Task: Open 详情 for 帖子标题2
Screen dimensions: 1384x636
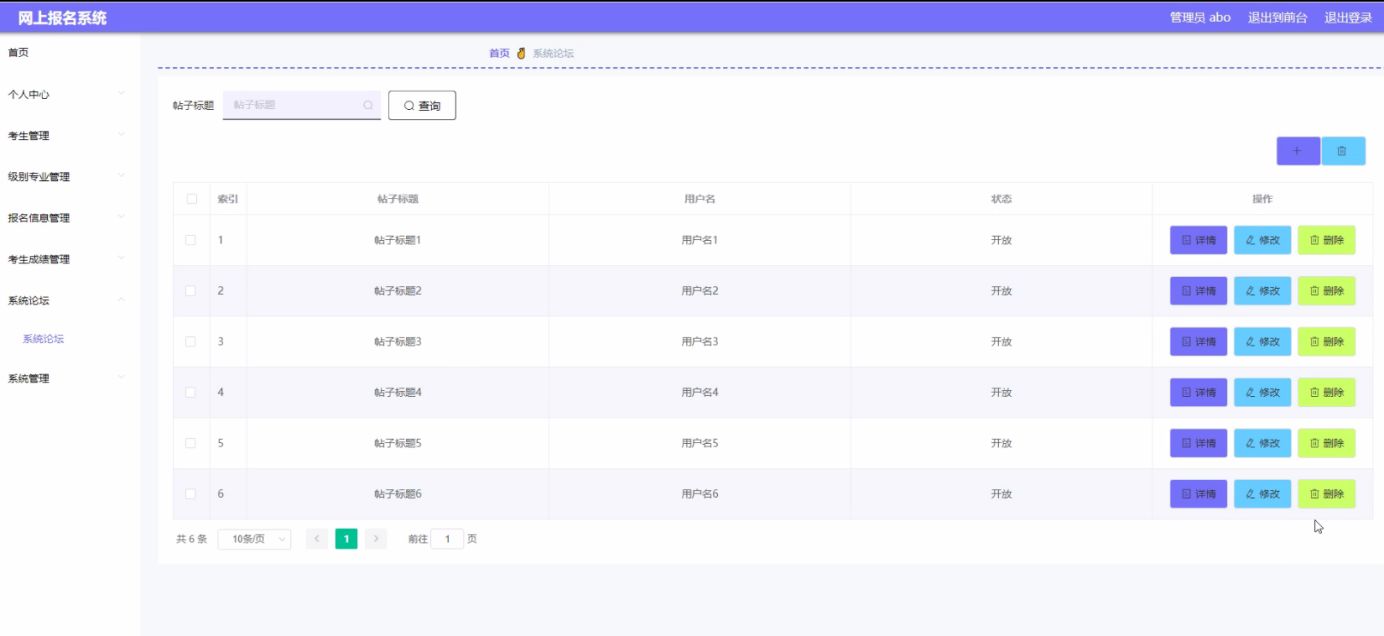Action: [1198, 291]
